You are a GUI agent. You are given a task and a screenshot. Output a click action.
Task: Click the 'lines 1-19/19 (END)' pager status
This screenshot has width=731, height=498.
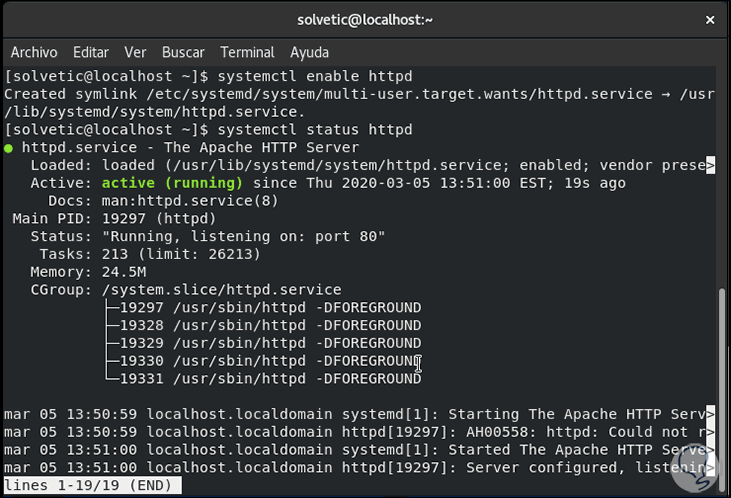point(92,486)
